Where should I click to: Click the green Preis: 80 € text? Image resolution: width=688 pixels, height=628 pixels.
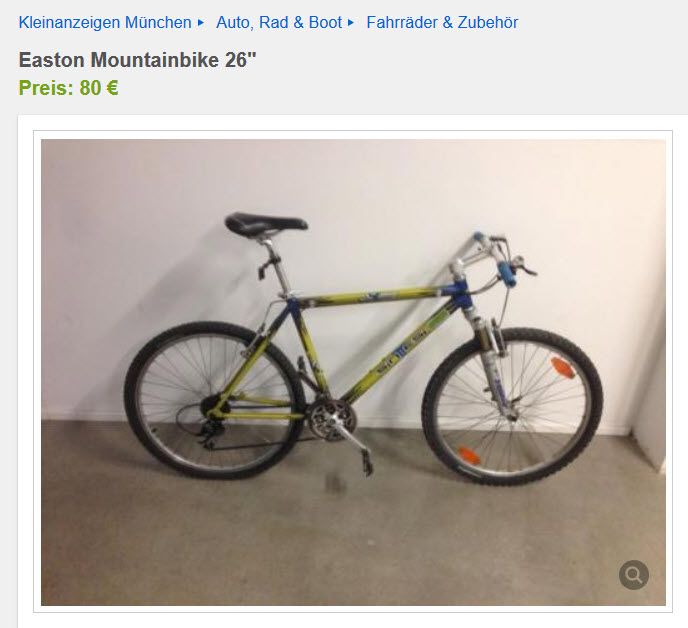pos(68,88)
